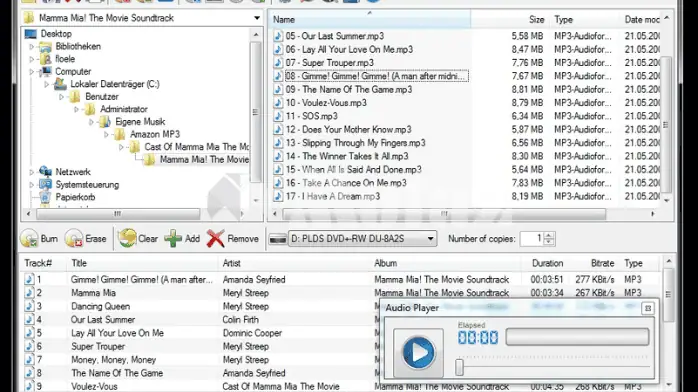698x392 pixels.
Task: Open the D: PLDS DVD+-RW drive dropdown
Action: pos(430,239)
